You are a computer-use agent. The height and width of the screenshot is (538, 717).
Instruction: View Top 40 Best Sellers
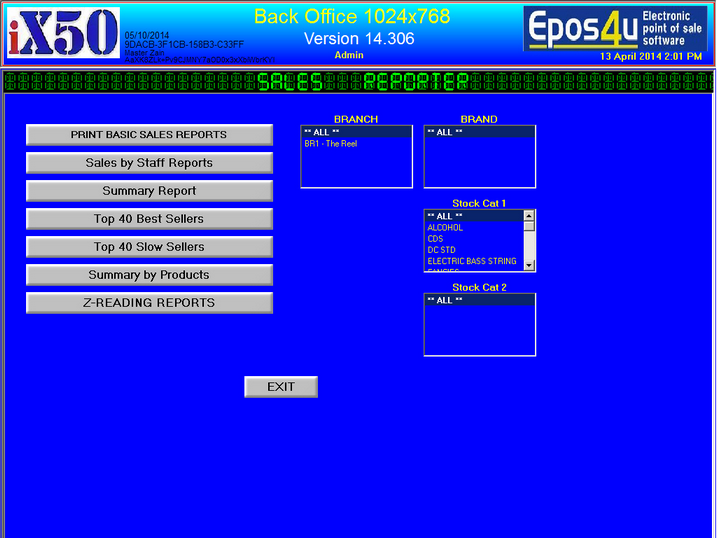(x=149, y=219)
